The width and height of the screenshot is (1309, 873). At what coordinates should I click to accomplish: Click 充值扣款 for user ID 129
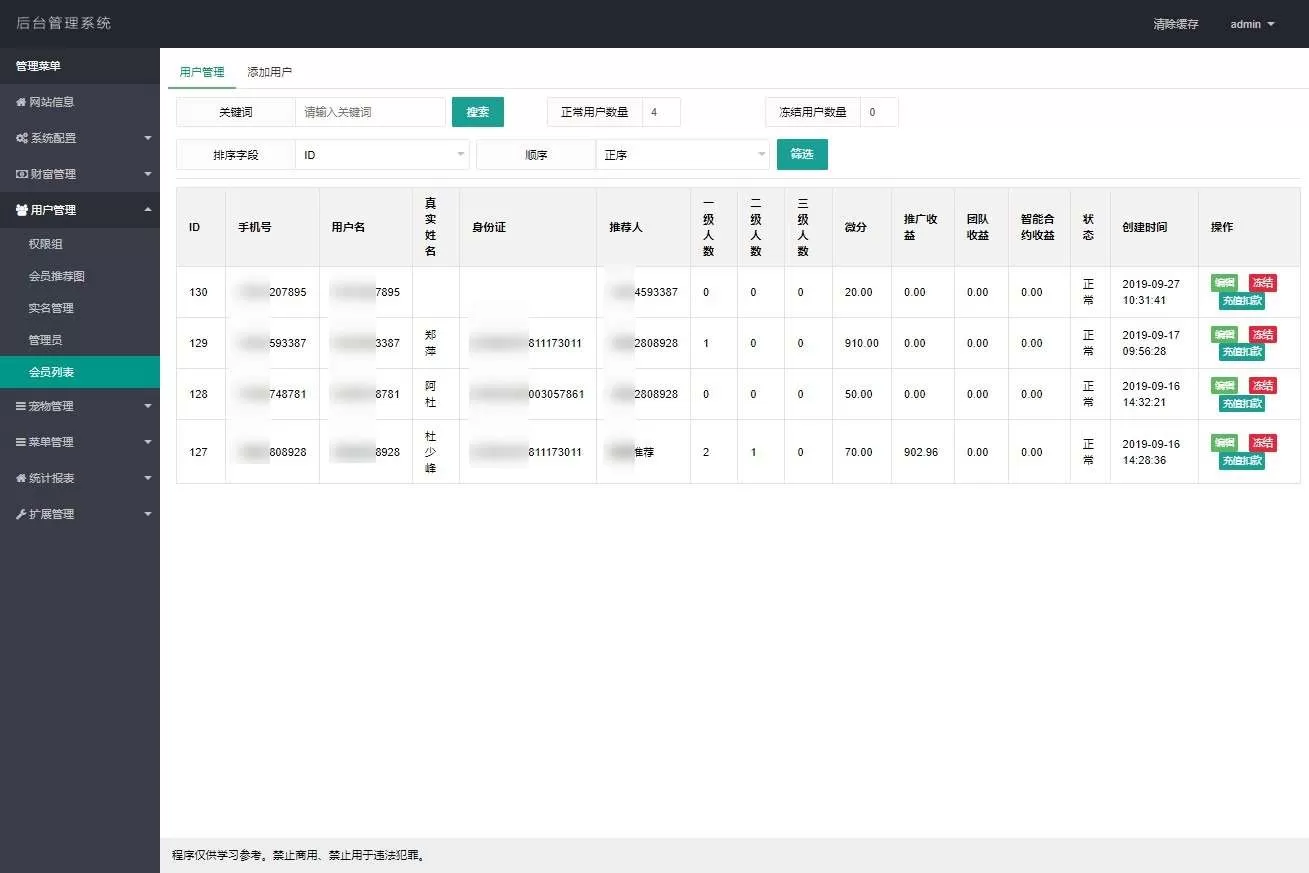point(1242,352)
